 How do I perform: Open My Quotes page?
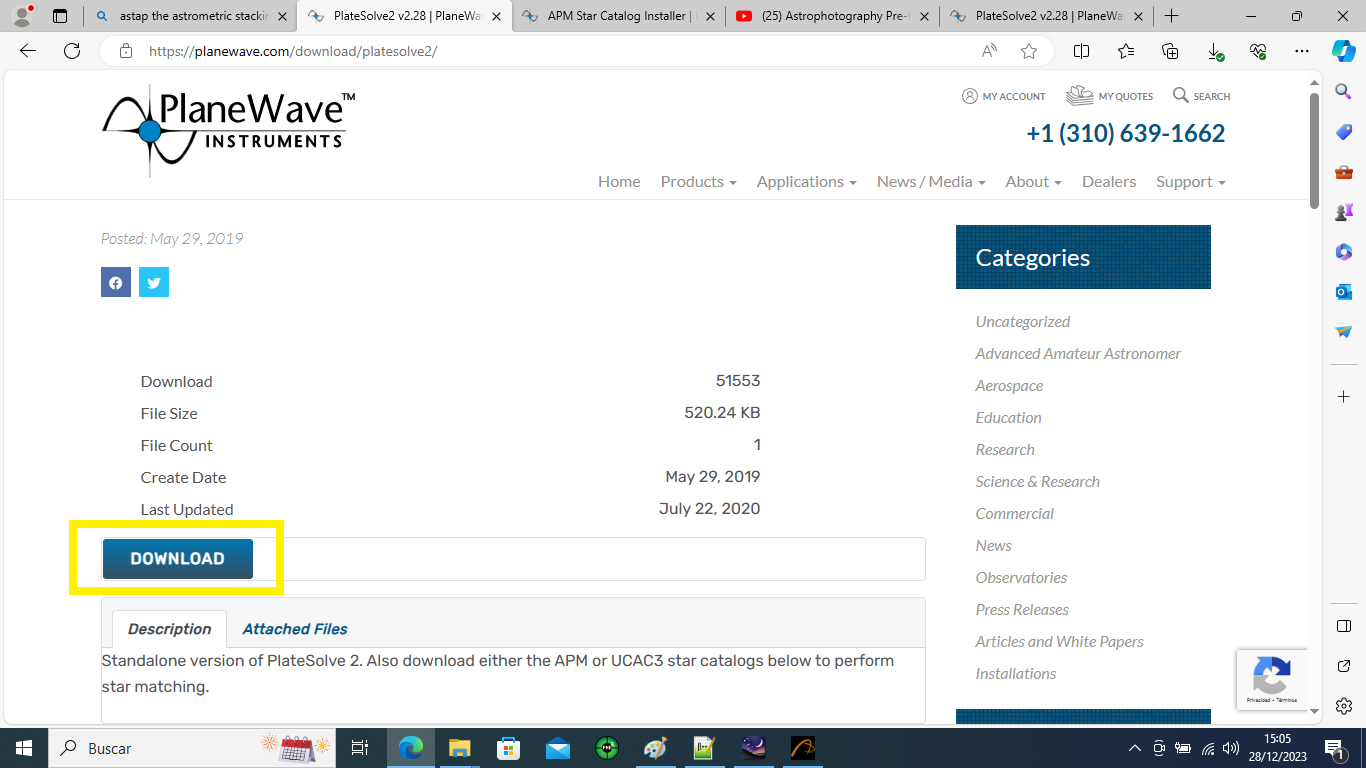coord(1109,96)
